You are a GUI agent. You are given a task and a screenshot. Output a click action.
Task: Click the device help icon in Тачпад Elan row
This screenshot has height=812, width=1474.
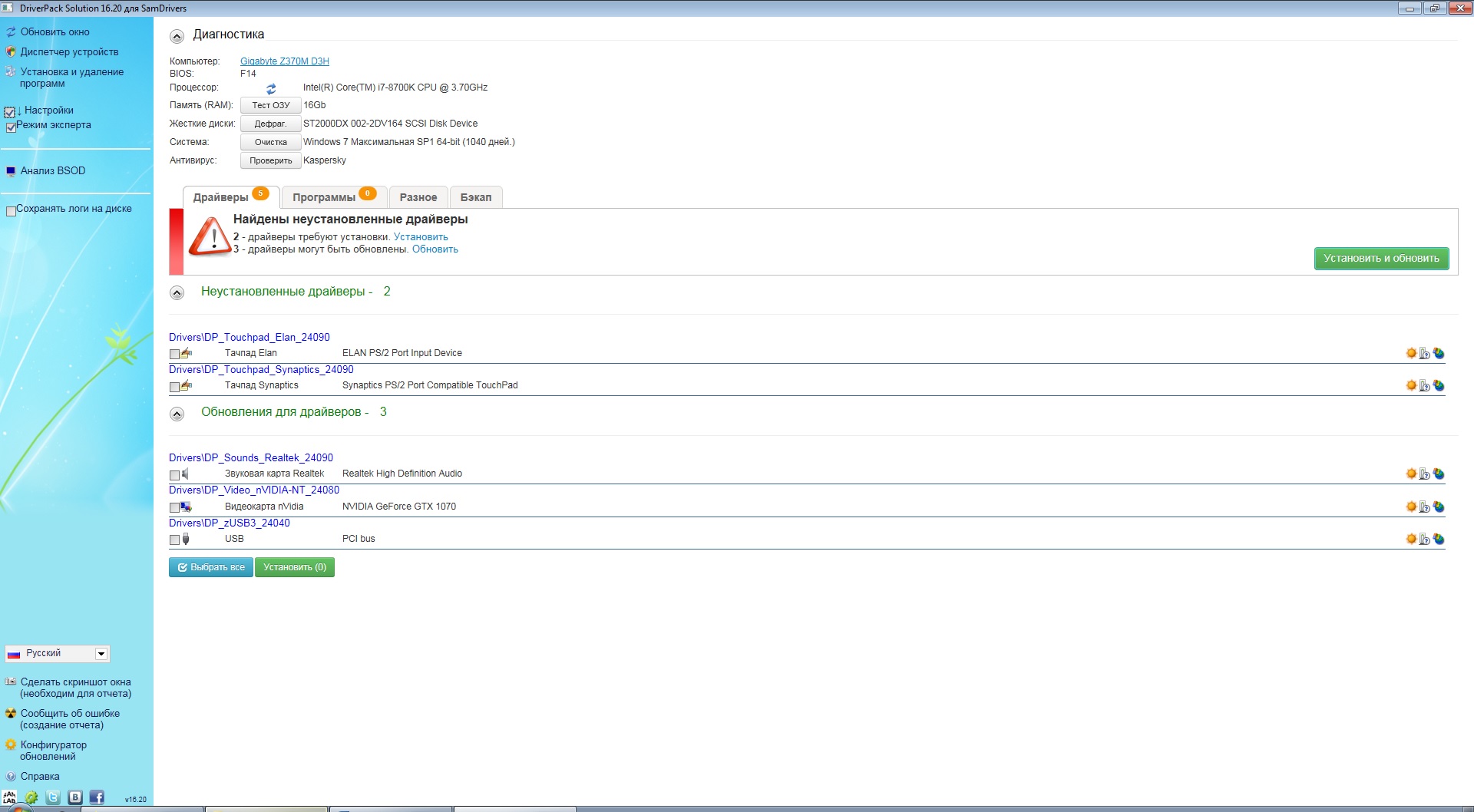coord(1425,353)
